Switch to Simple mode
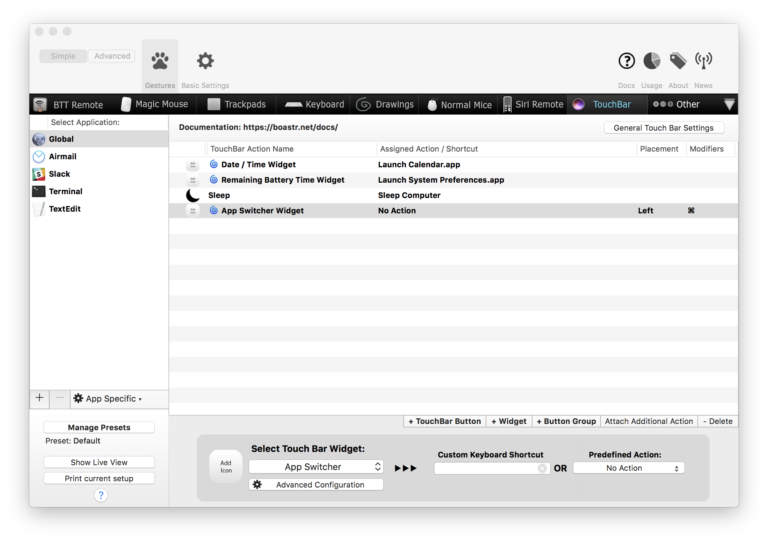The image size is (768, 542). coord(63,56)
